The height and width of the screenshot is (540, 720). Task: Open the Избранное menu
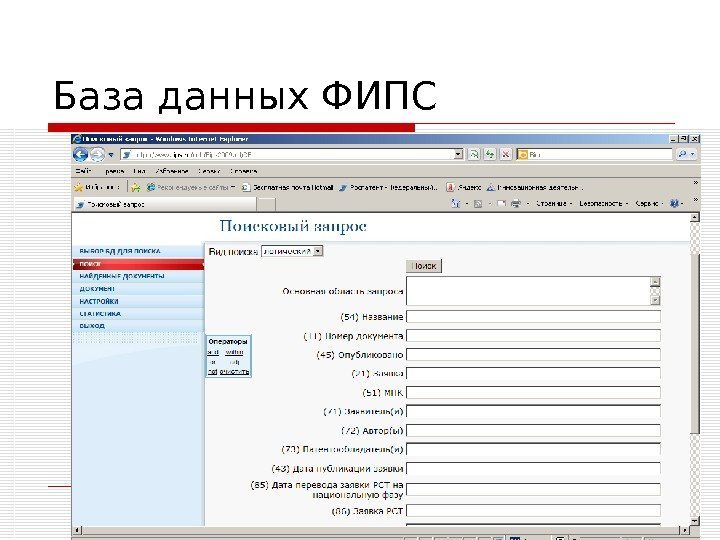tap(172, 171)
